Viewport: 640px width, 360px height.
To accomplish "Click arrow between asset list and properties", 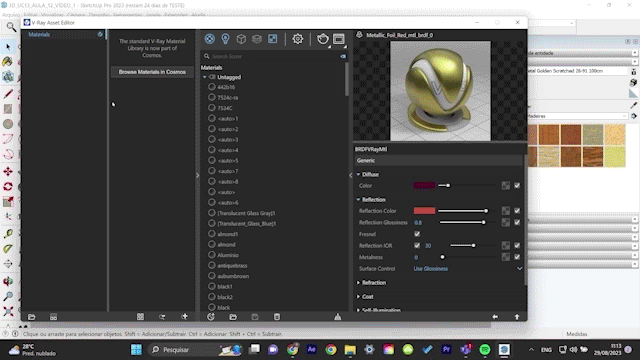I will [x=351, y=175].
